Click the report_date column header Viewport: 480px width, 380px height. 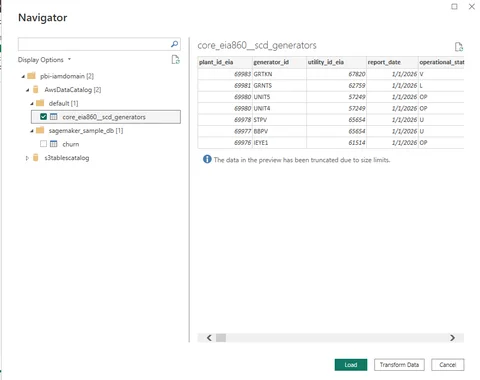(392, 62)
